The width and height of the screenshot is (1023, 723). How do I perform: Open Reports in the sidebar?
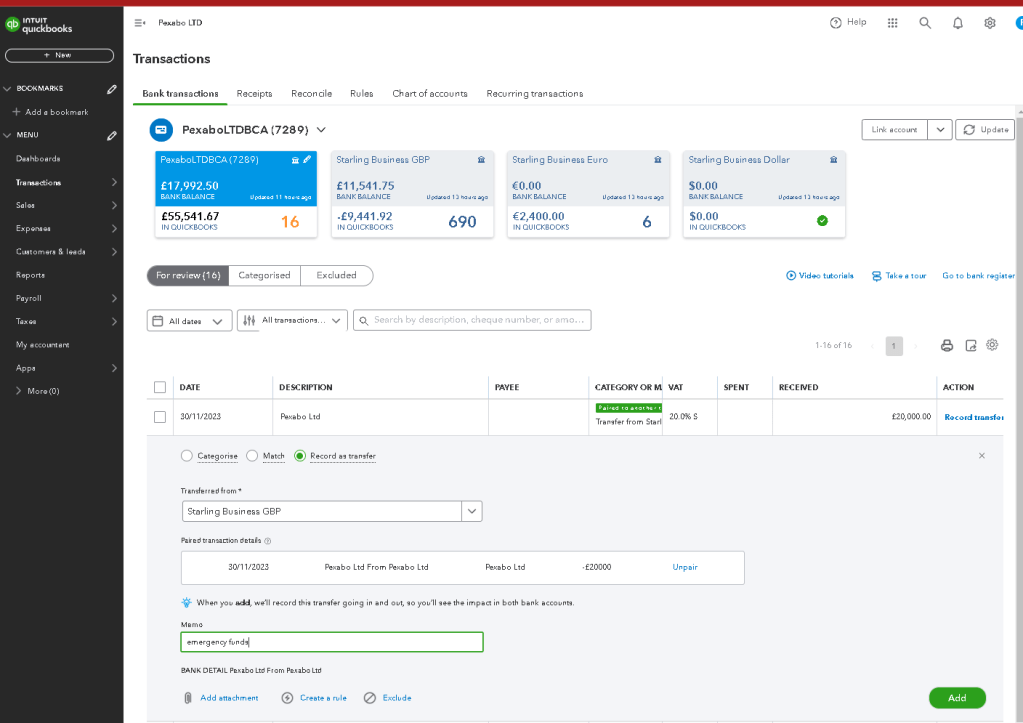tap(31, 275)
